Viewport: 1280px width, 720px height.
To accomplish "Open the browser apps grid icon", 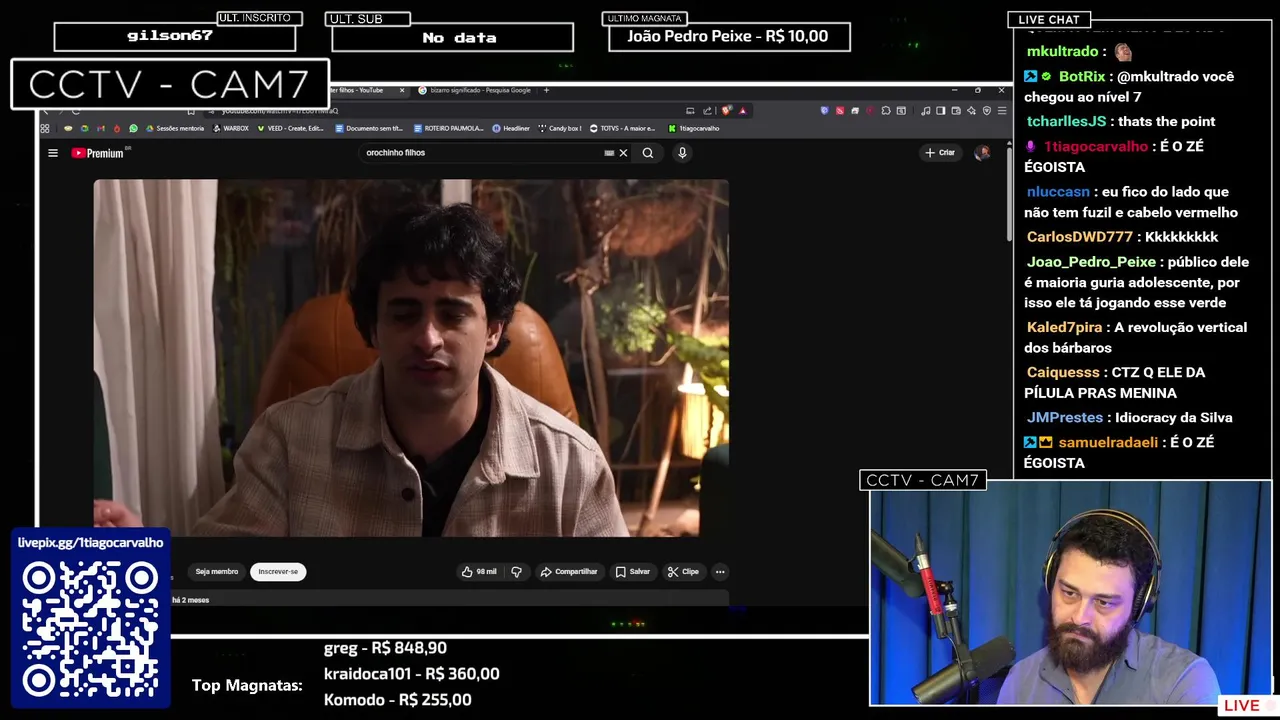I will (x=45, y=128).
